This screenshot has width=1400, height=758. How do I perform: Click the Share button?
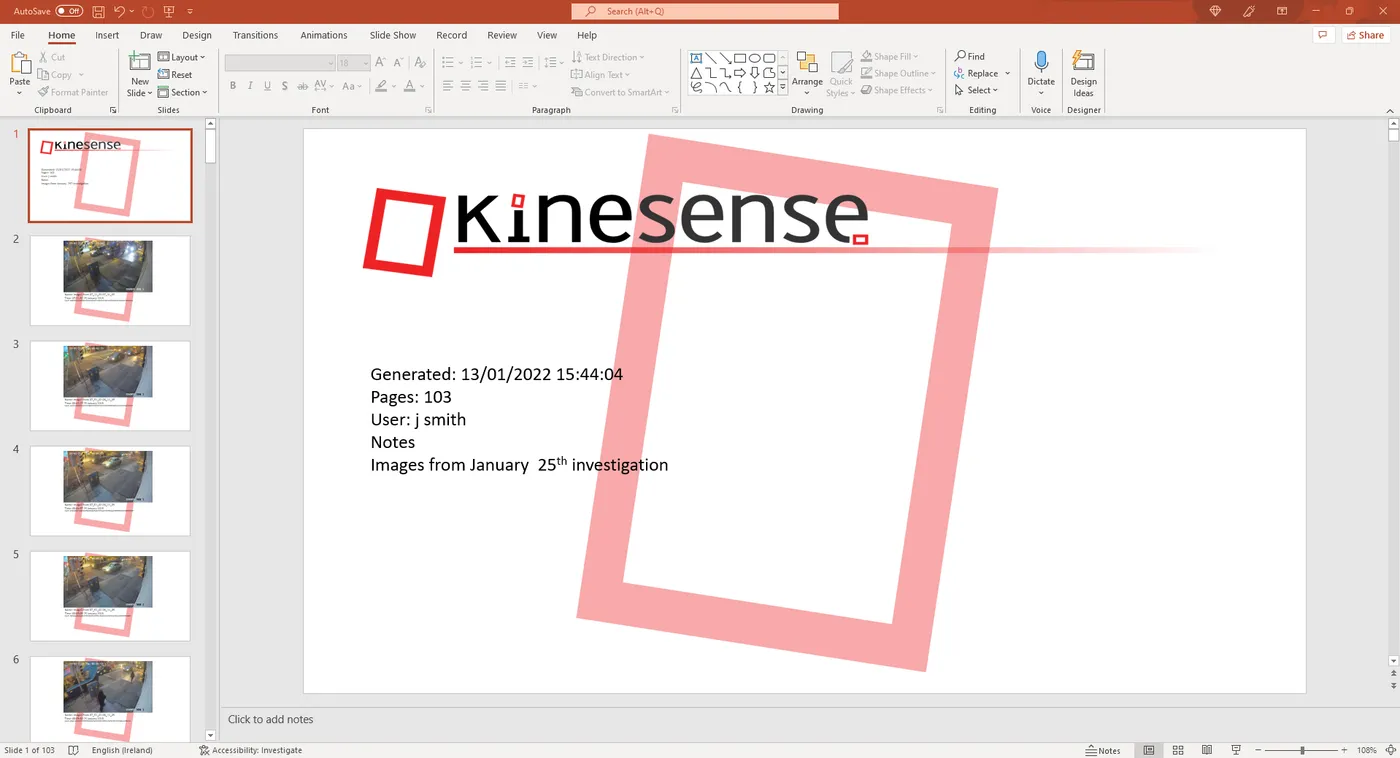(x=1364, y=35)
